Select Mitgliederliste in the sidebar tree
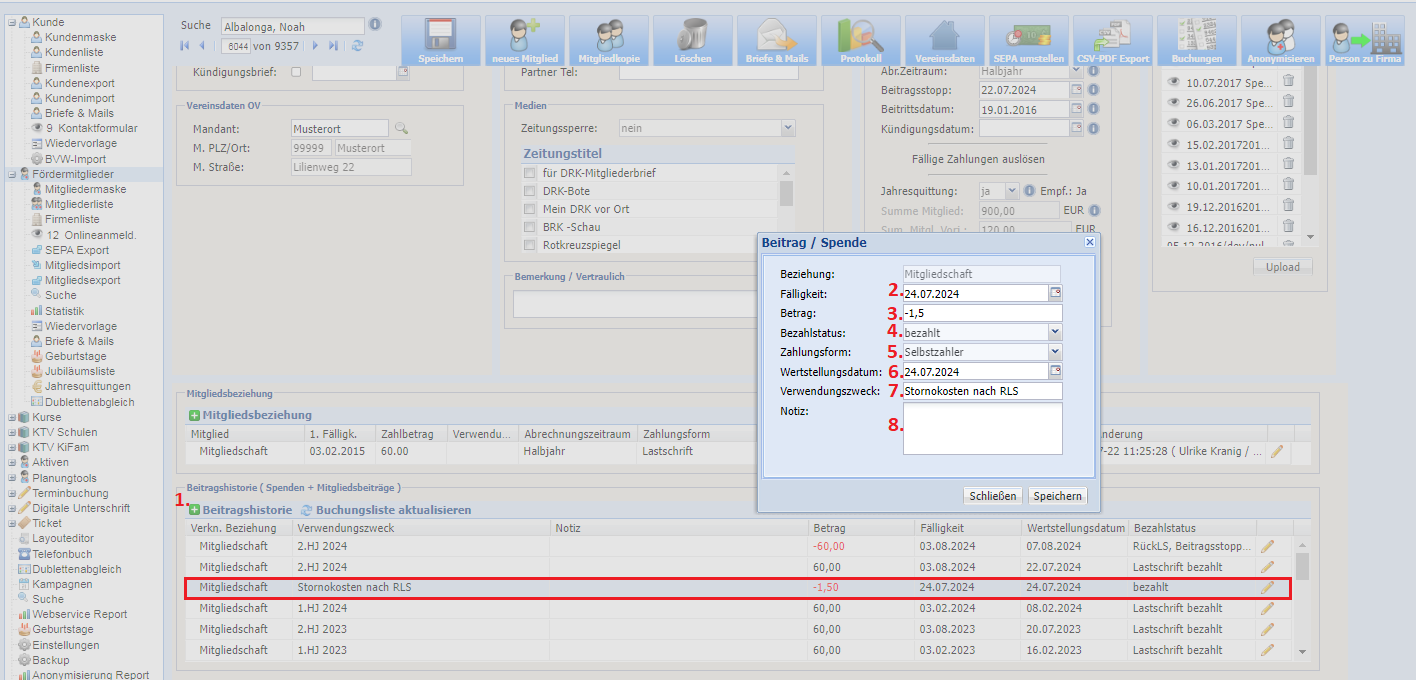1416x680 pixels. [x=79, y=204]
